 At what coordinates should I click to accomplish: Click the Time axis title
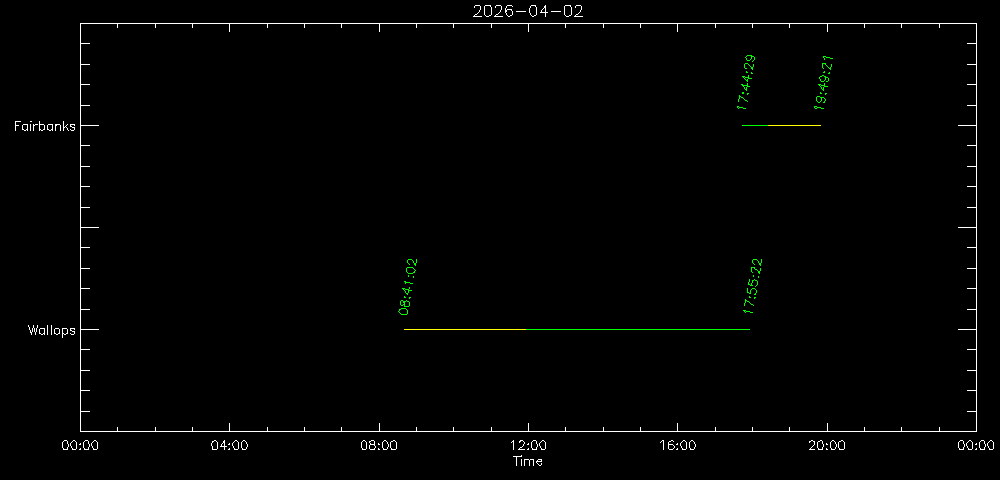point(528,461)
